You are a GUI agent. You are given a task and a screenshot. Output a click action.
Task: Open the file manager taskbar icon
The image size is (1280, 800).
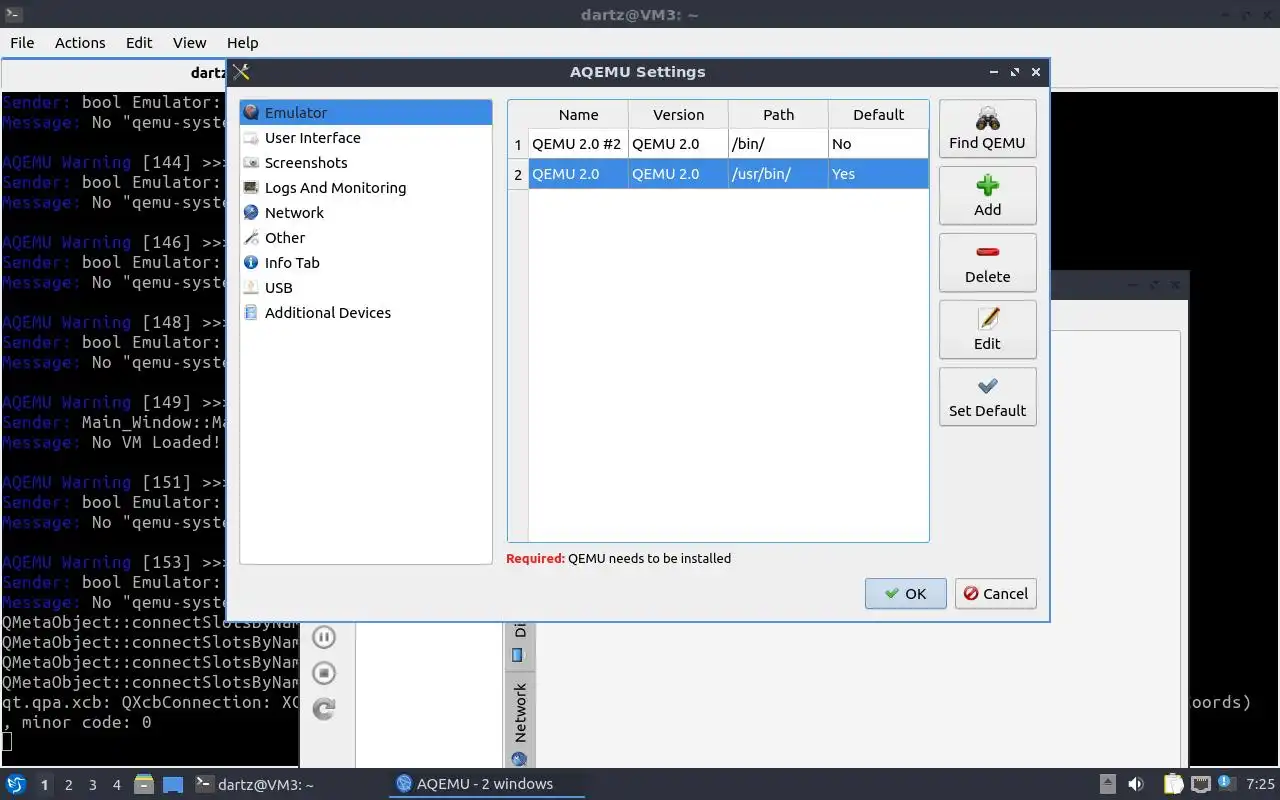pyautogui.click(x=144, y=784)
